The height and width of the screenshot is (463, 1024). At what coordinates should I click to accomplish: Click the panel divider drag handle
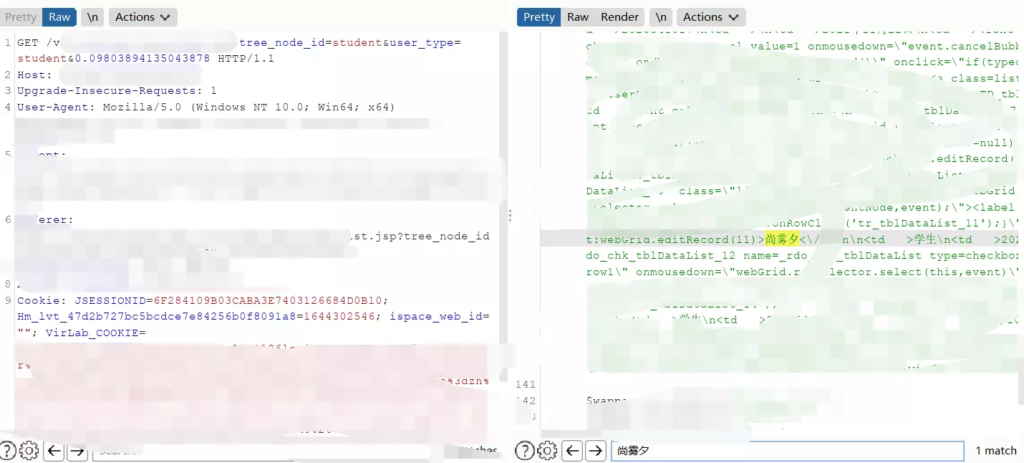click(x=510, y=216)
